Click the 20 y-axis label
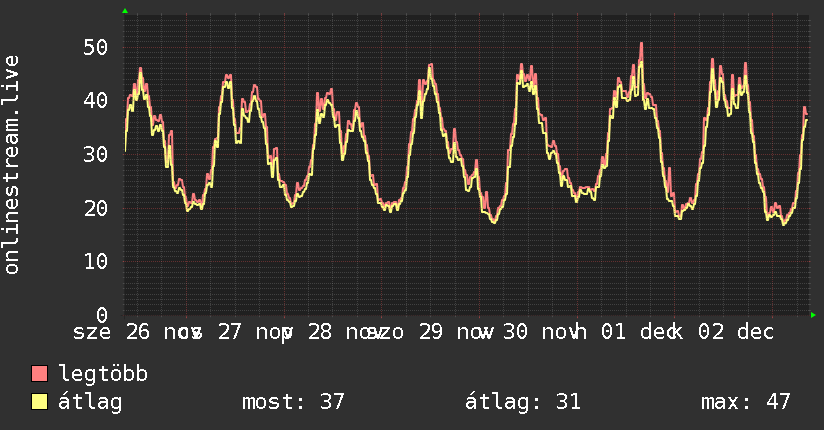Screen dimensions: 824x430 [96, 209]
